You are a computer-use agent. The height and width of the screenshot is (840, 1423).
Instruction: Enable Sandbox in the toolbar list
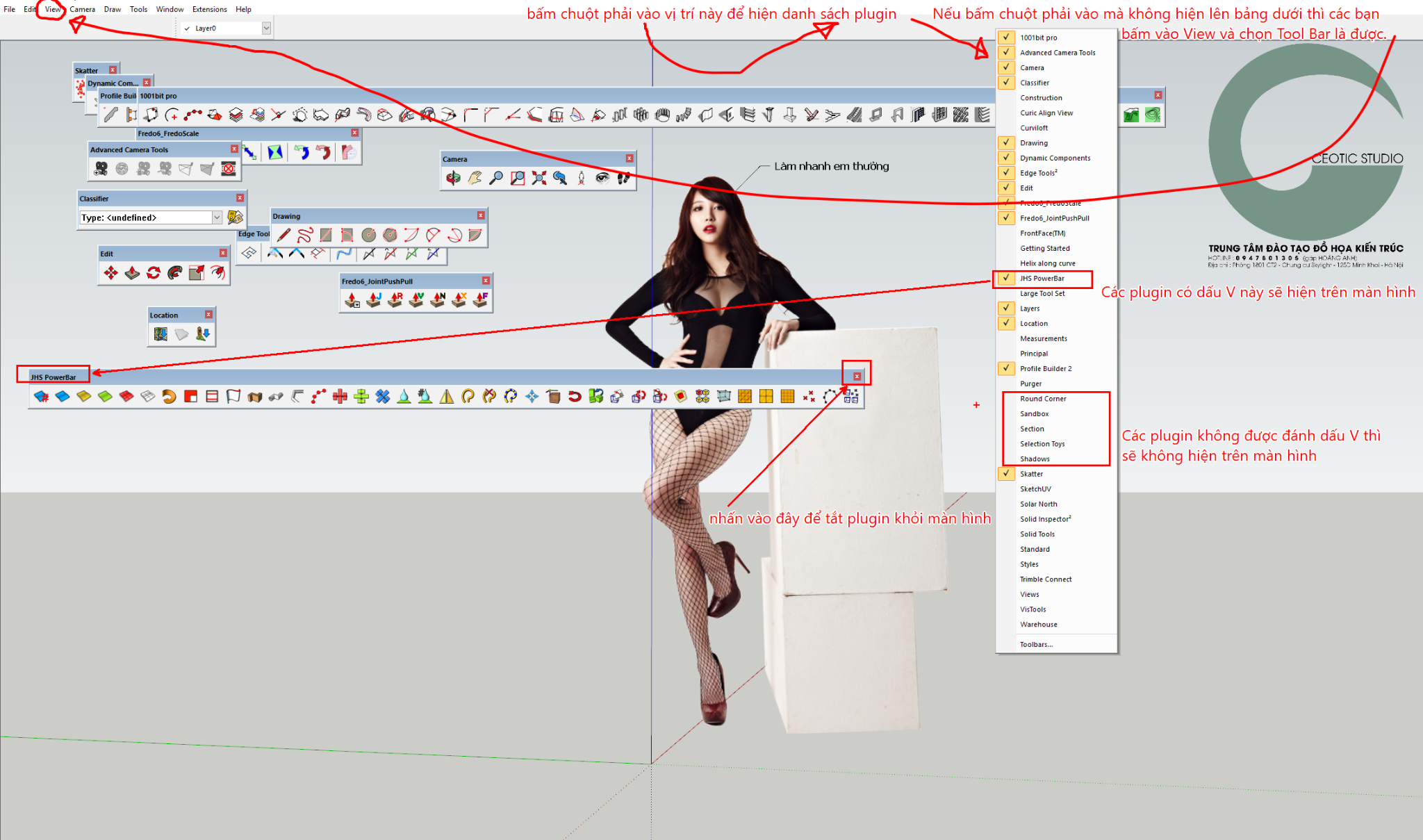(x=1056, y=414)
